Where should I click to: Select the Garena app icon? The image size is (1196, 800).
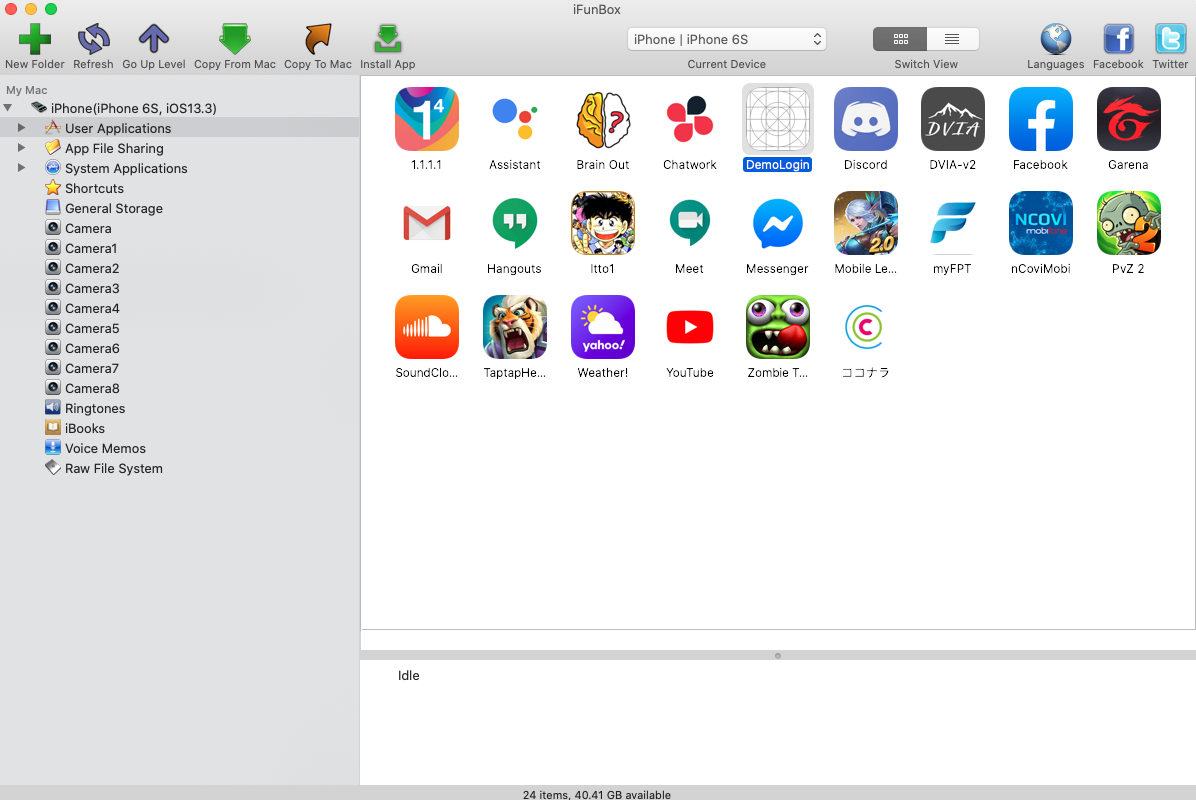coord(1128,119)
